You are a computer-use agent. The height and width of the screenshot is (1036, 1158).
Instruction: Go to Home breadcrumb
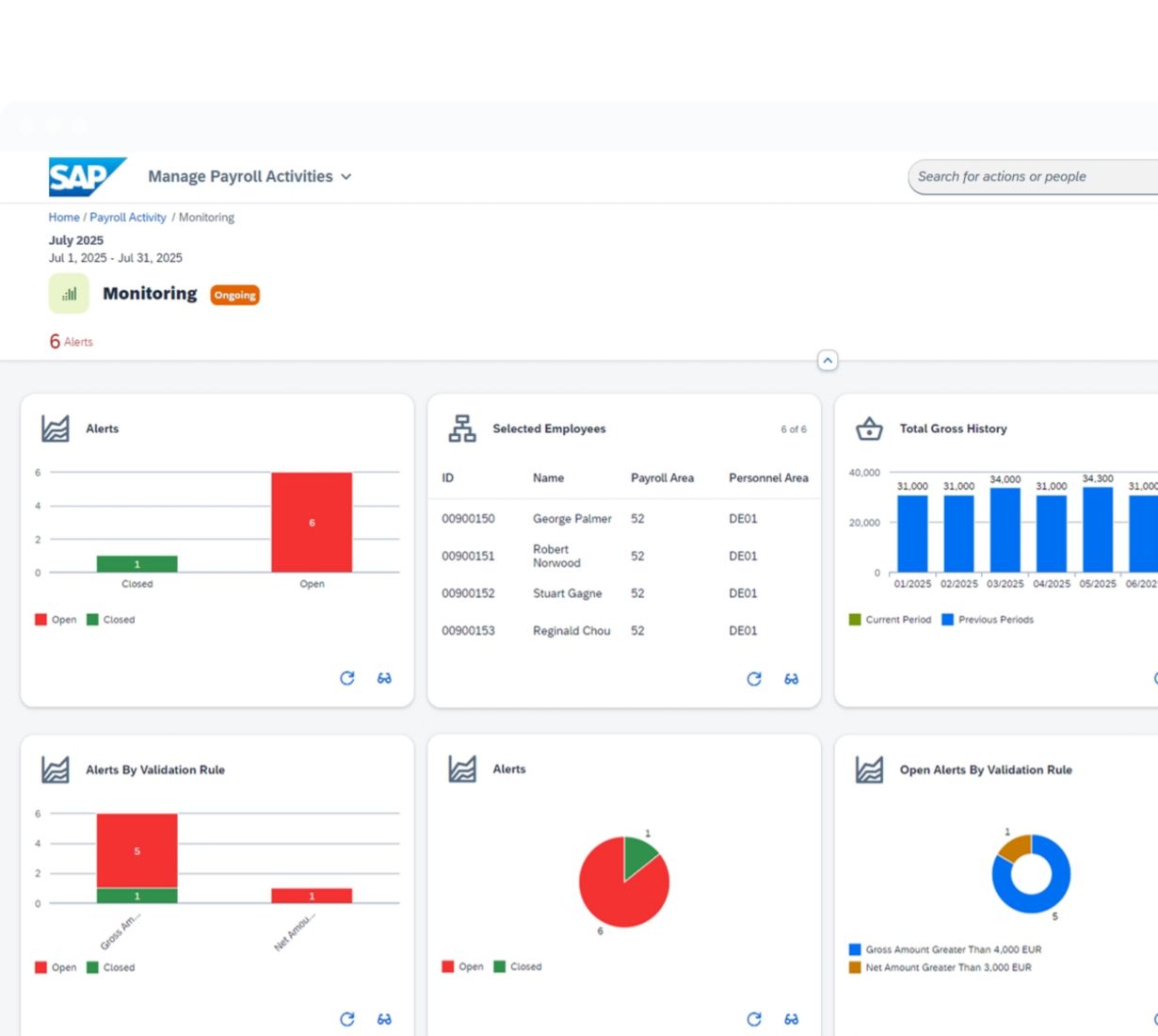[64, 218]
